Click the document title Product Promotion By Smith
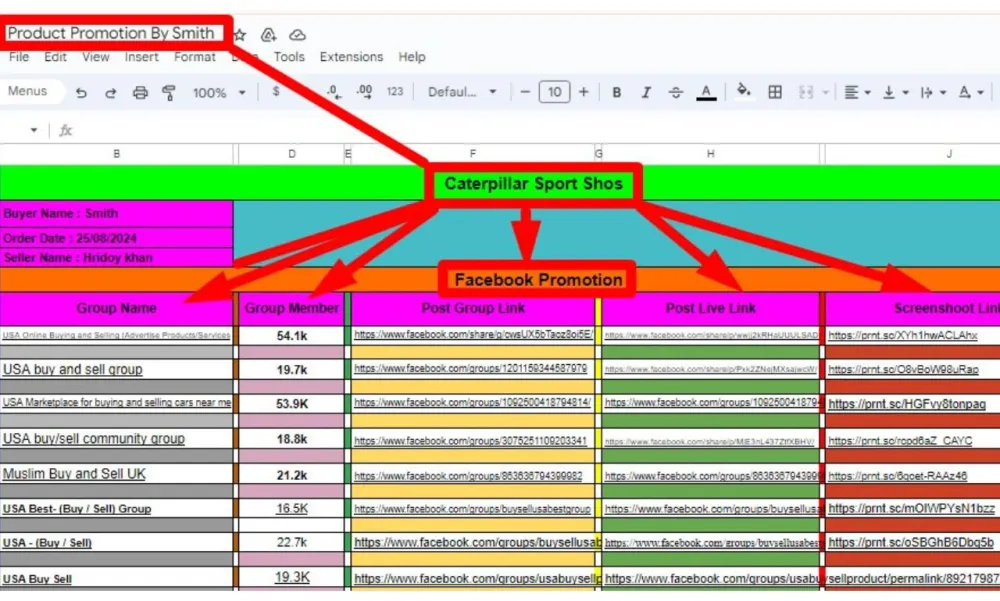This screenshot has width=1000, height=601. tap(111, 33)
